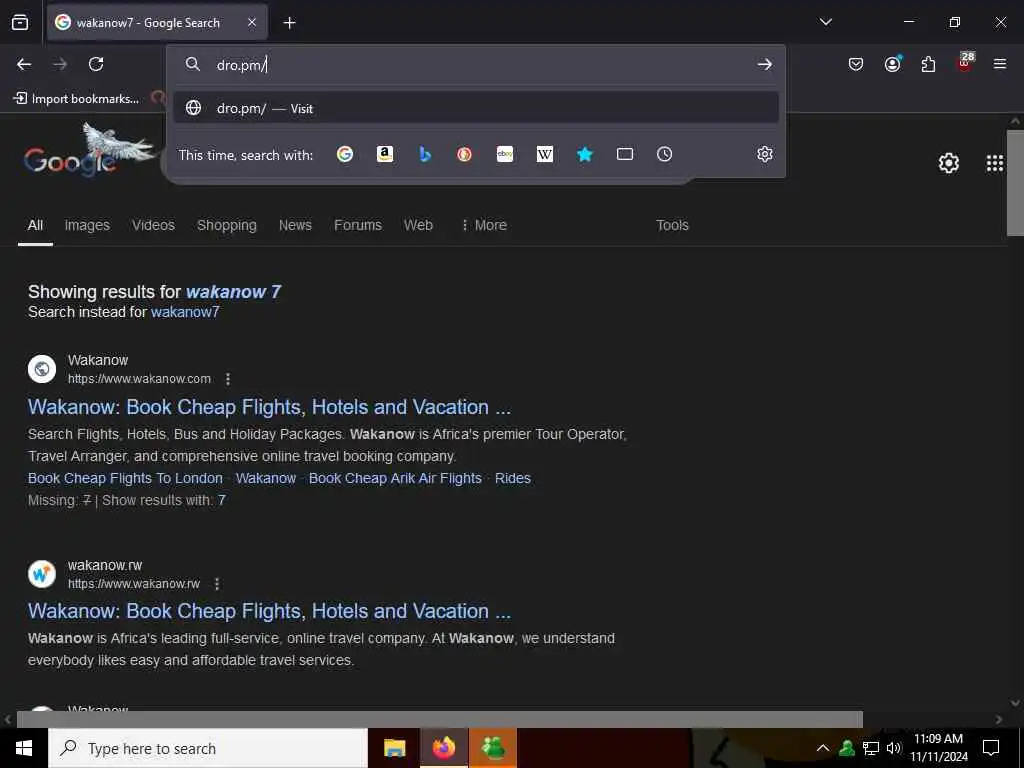Open the Extensions puzzle icon
Image resolution: width=1024 pixels, height=768 pixels.
[928, 64]
